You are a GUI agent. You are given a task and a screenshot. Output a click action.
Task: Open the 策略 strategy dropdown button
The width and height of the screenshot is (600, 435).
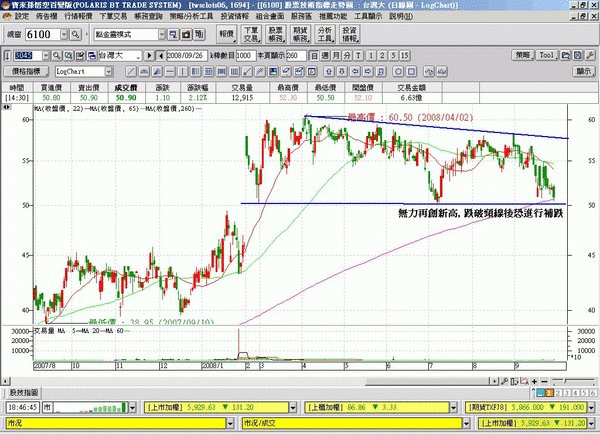[x=523, y=55]
